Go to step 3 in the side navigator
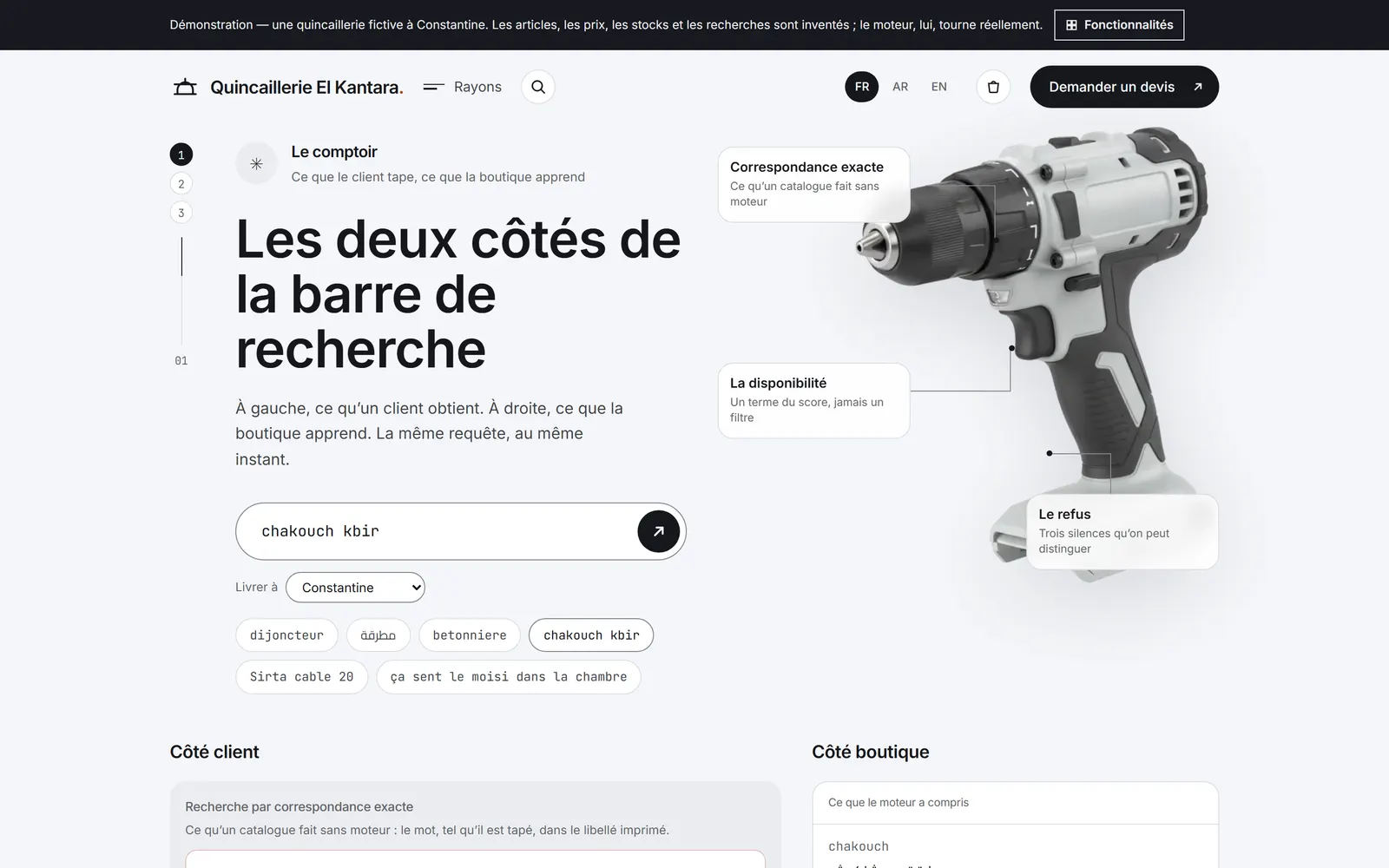This screenshot has height=868, width=1389. [181, 213]
